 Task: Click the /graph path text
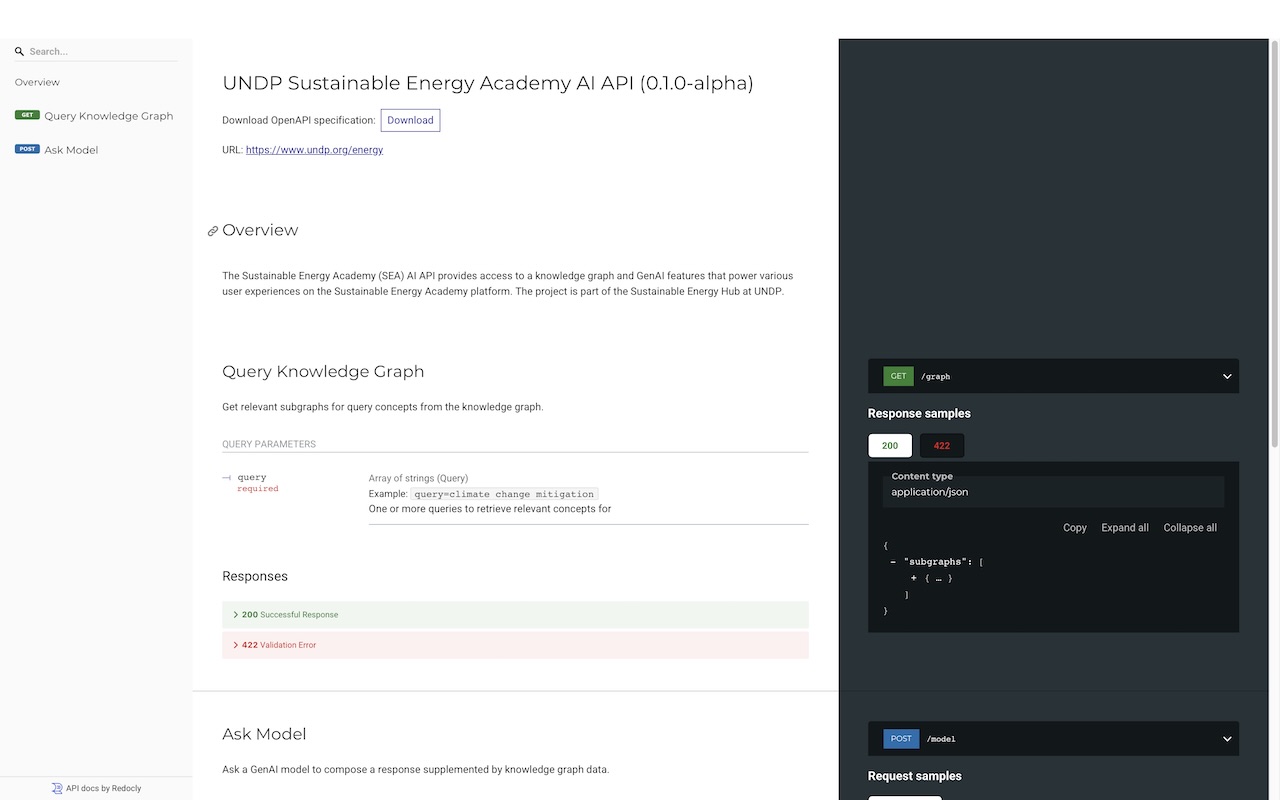tap(936, 377)
